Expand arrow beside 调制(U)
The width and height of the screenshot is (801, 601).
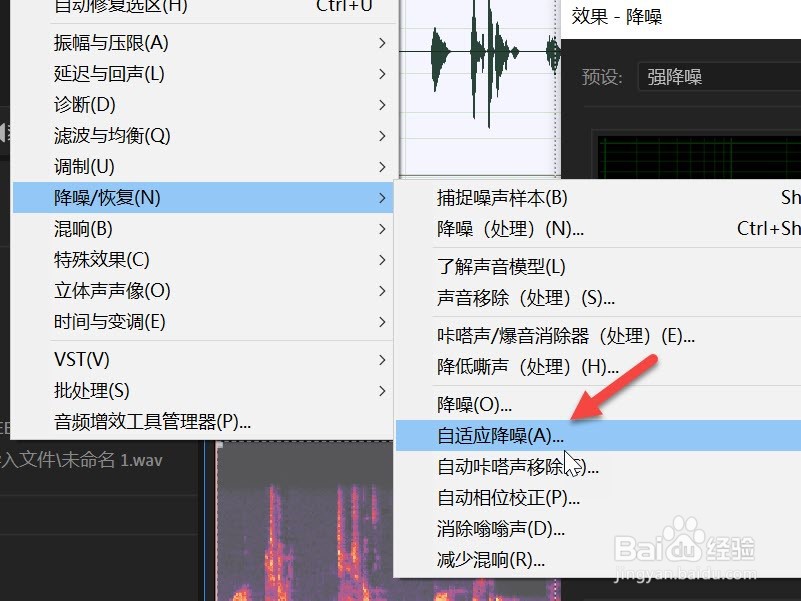tap(382, 167)
